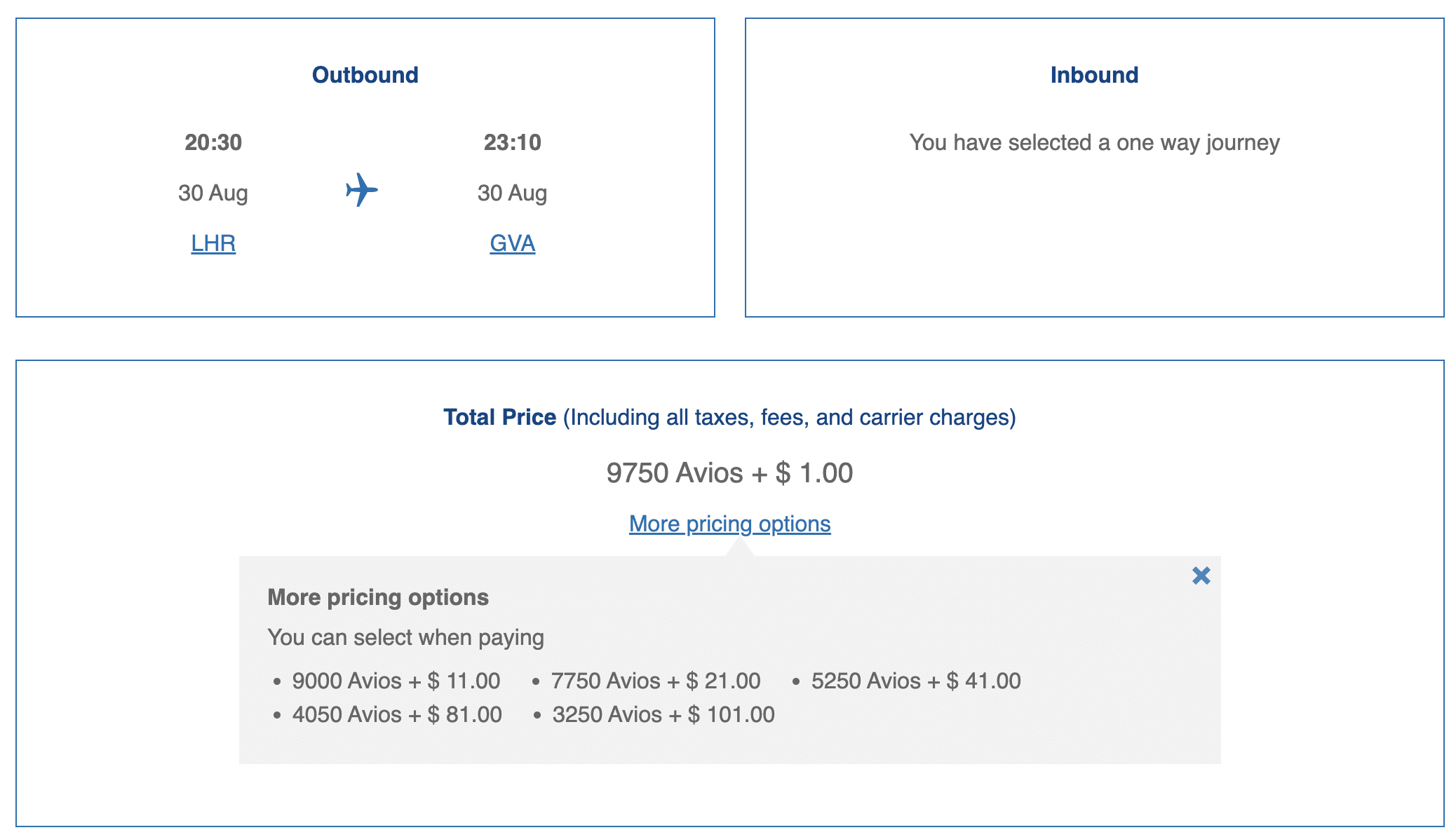Expand the More pricing options link

coord(729,524)
